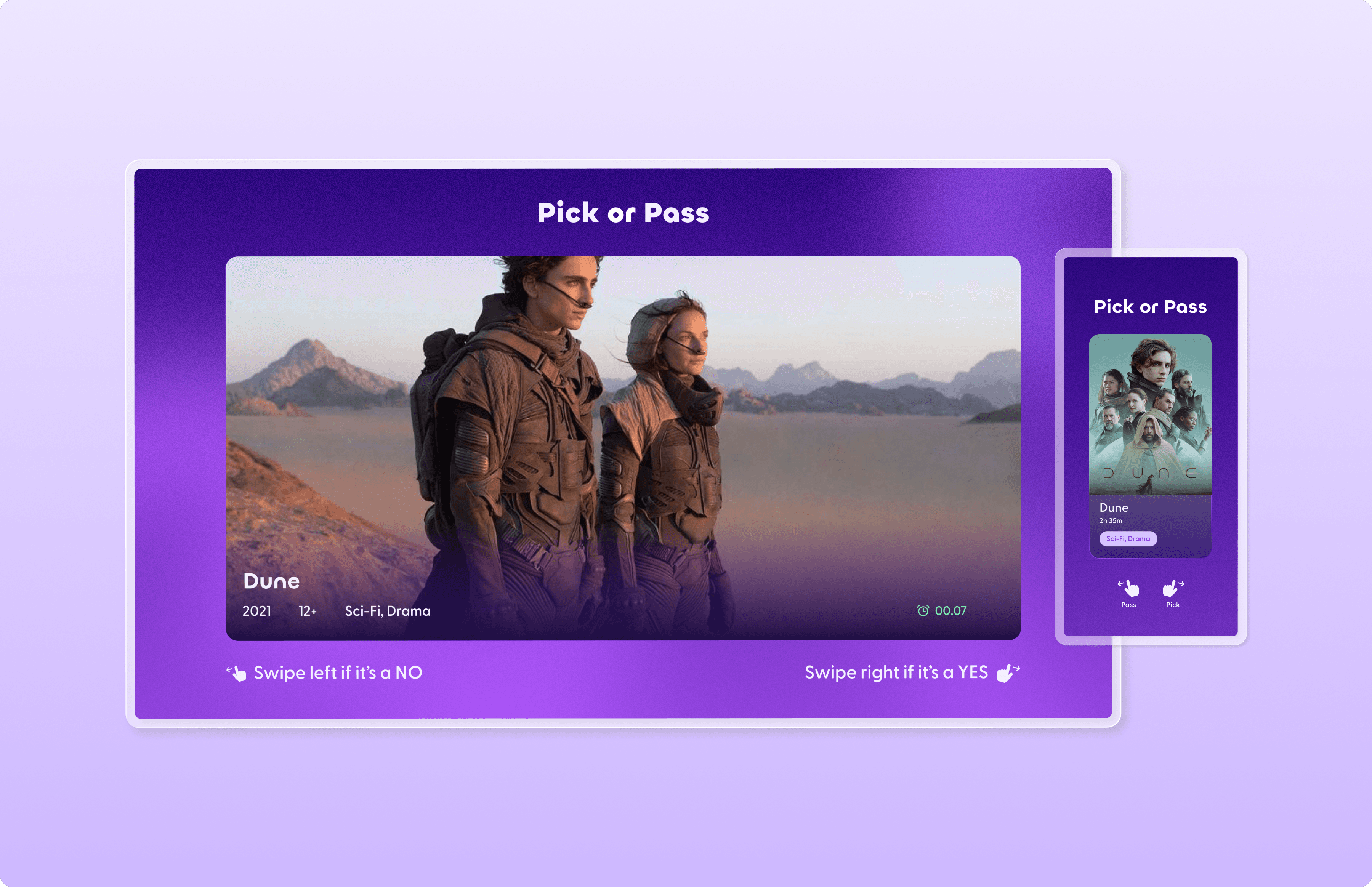Select the Sci-Fi, Drama tag on mobile card

coord(1128,538)
